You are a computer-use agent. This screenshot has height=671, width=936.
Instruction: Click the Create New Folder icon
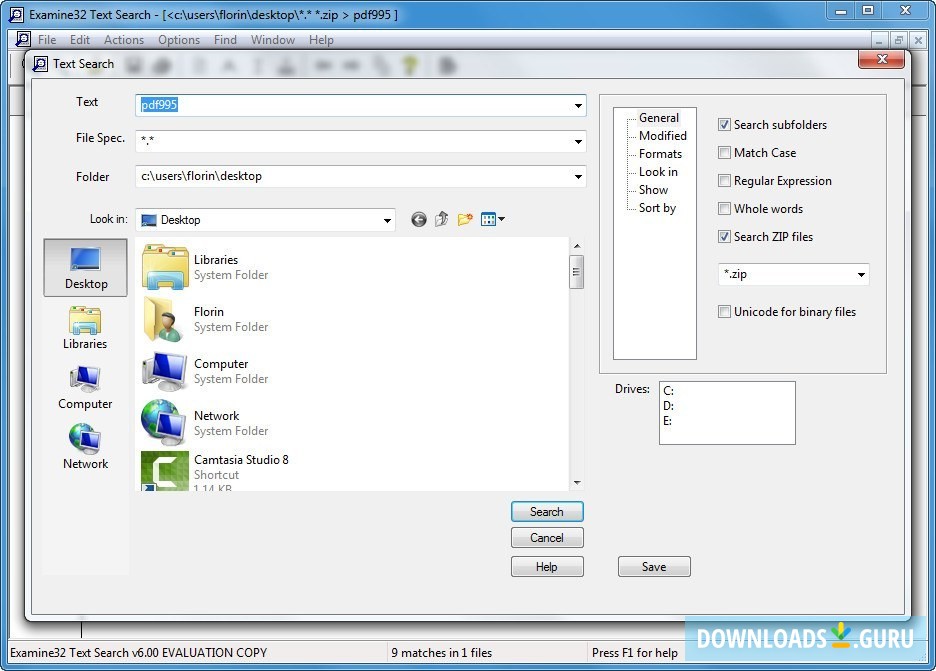(x=464, y=219)
